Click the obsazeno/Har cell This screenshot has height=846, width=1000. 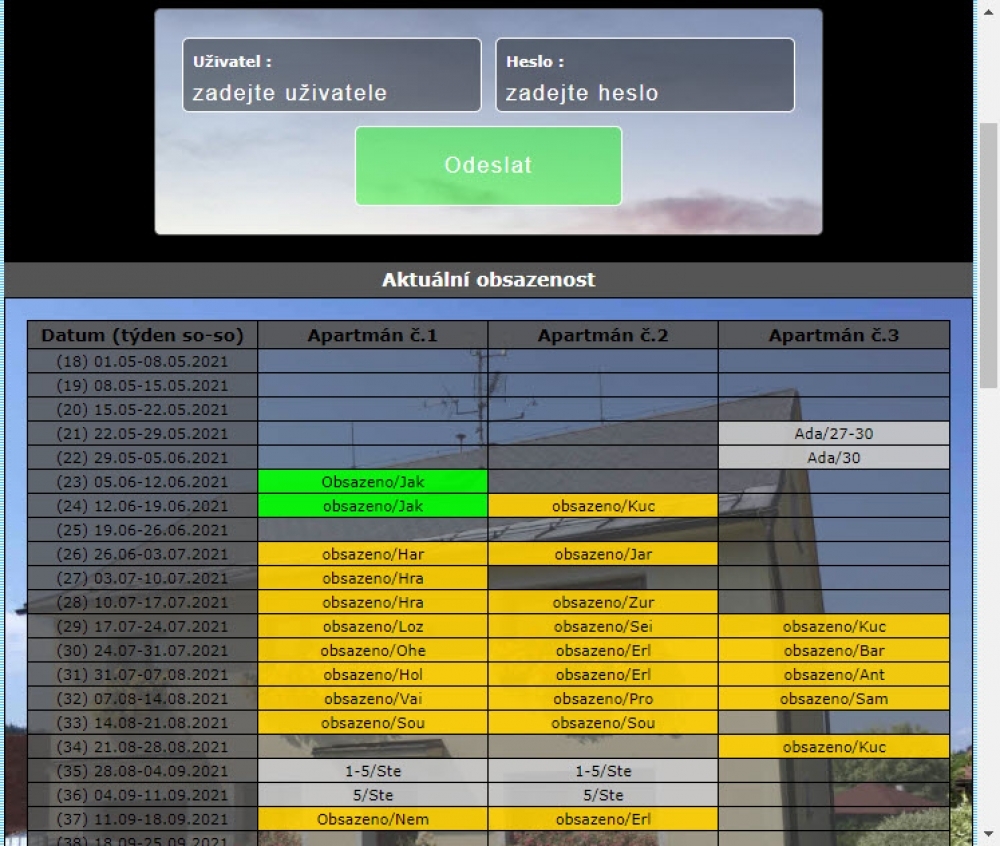click(372, 554)
